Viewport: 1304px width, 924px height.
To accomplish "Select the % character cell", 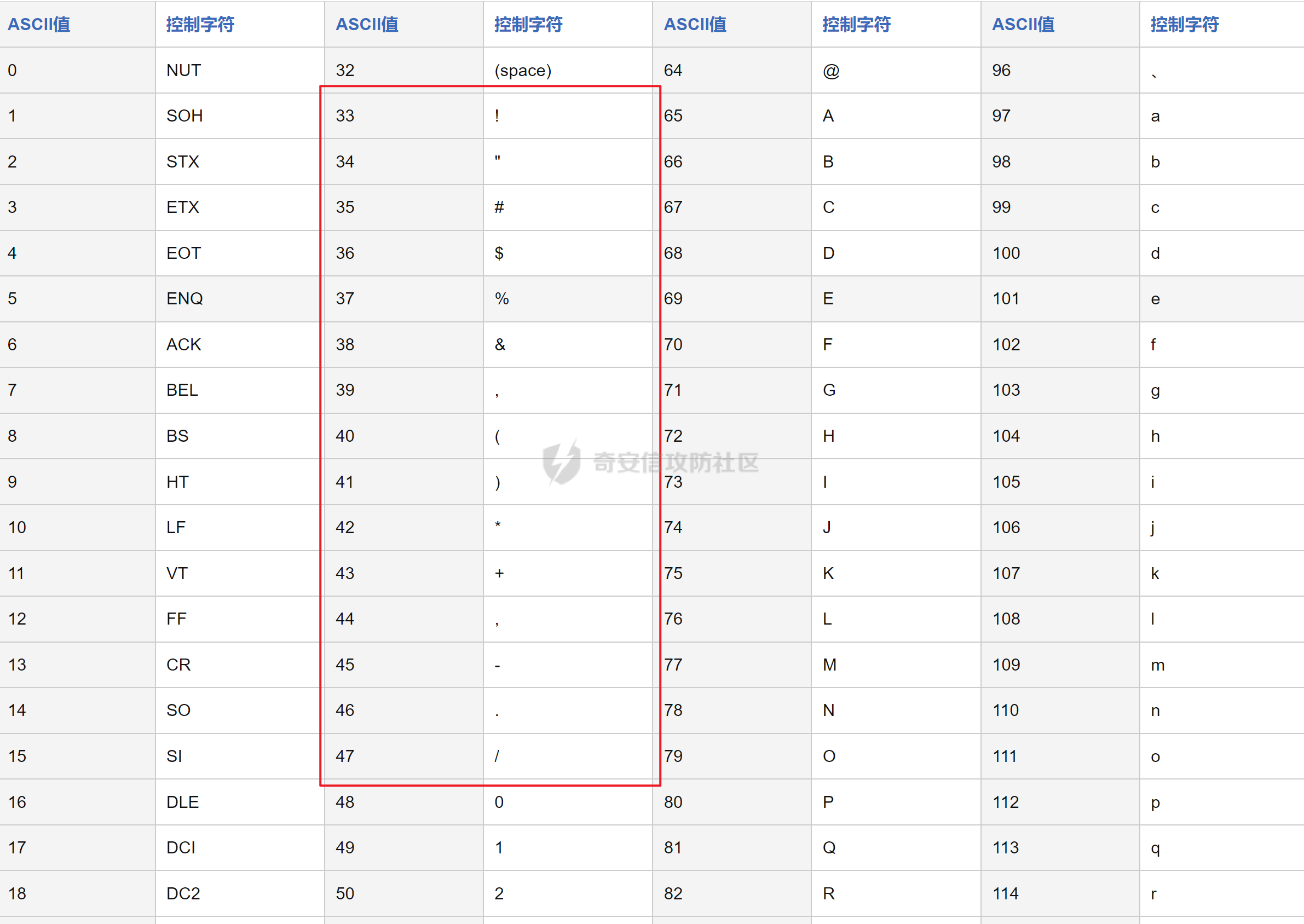I will click(x=501, y=299).
